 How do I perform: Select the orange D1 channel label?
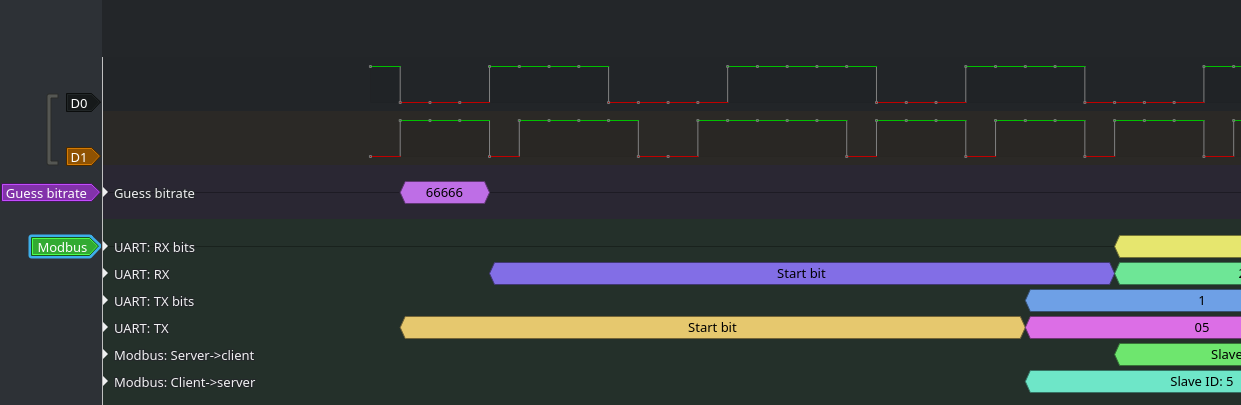pyautogui.click(x=81, y=157)
